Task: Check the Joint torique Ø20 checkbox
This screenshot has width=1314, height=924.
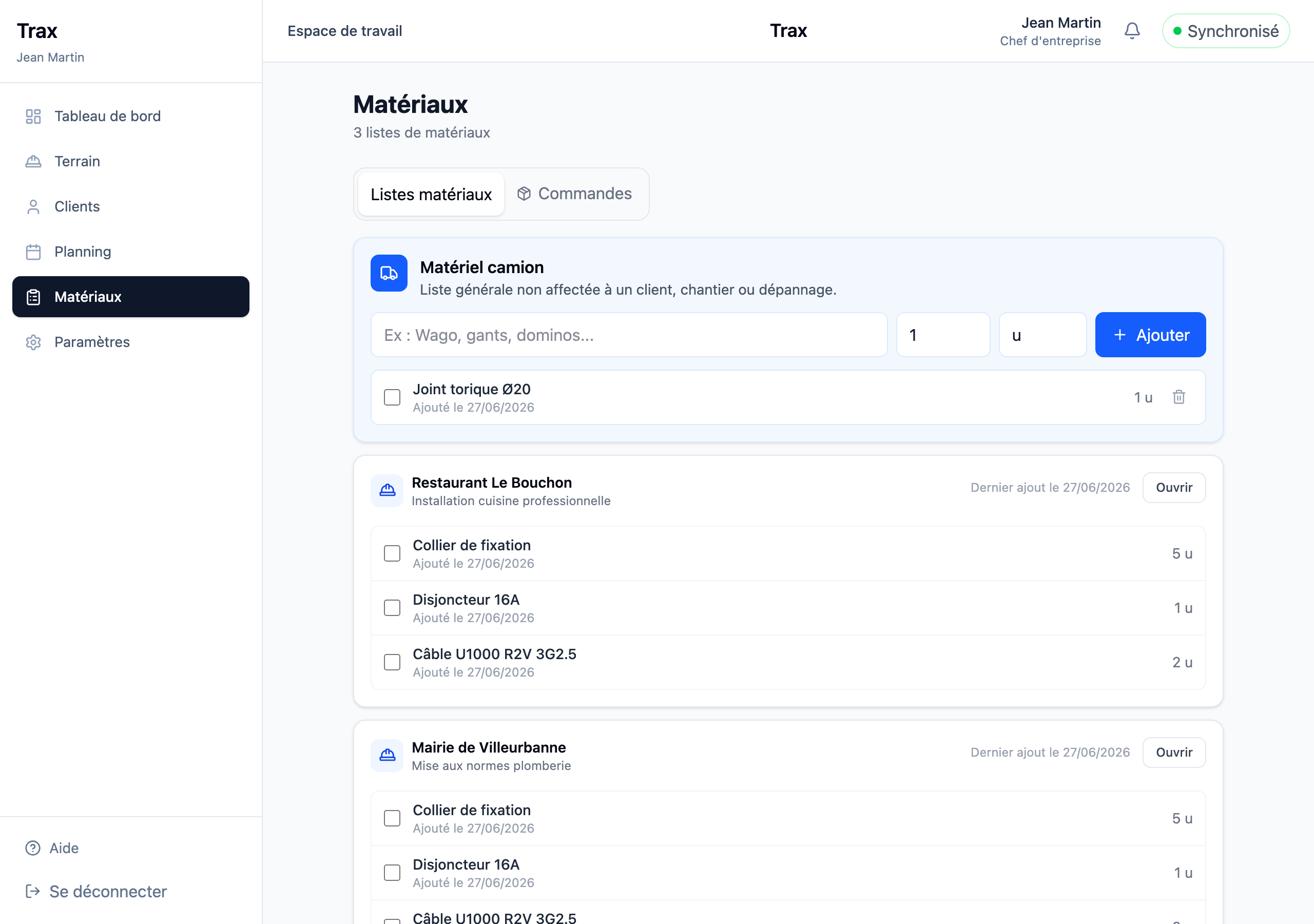Action: (392, 397)
